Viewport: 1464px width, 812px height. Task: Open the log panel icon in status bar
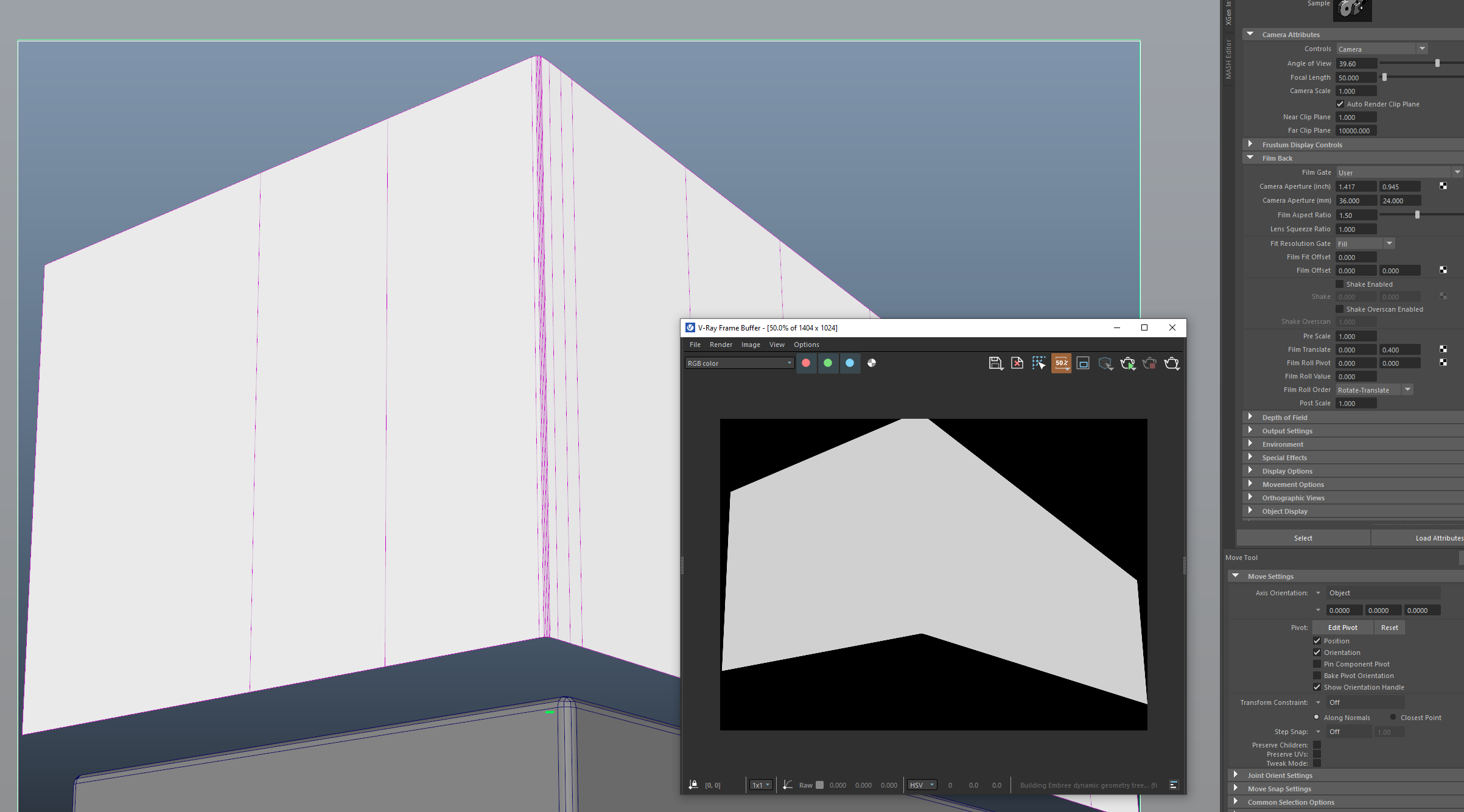coord(1174,785)
